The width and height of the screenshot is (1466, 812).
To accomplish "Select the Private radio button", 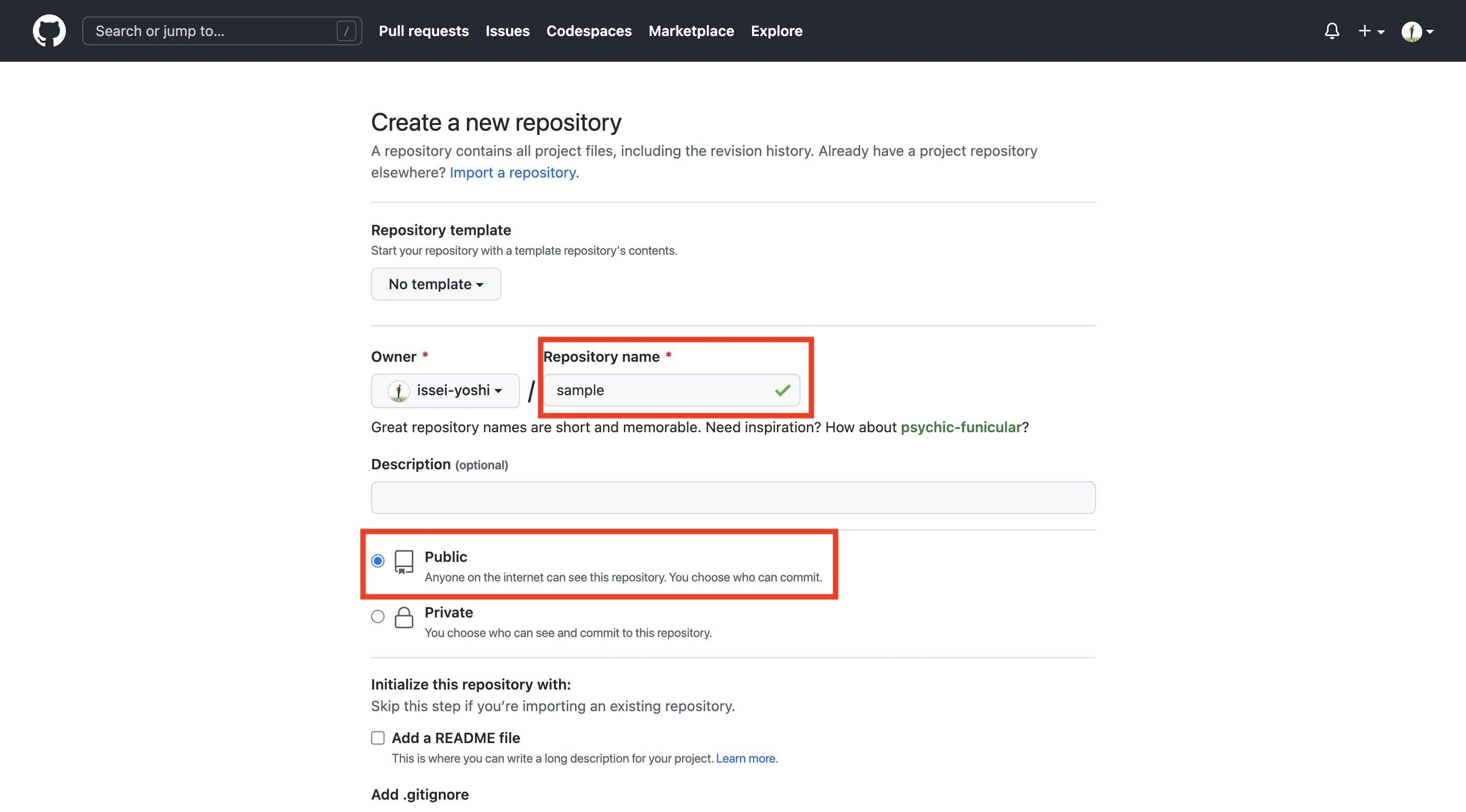I will tap(377, 617).
